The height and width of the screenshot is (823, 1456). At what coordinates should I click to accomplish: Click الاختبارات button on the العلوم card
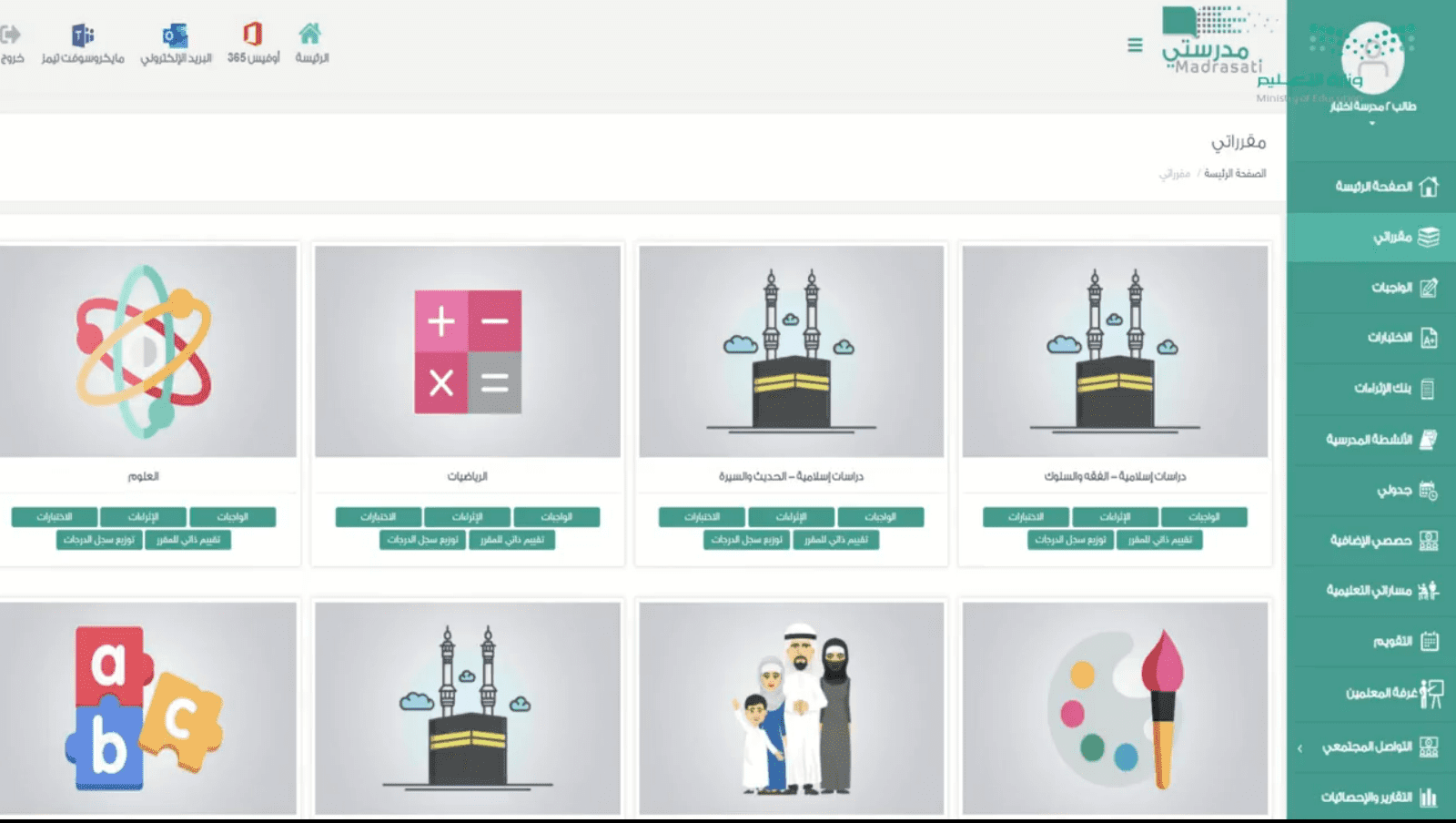[54, 517]
